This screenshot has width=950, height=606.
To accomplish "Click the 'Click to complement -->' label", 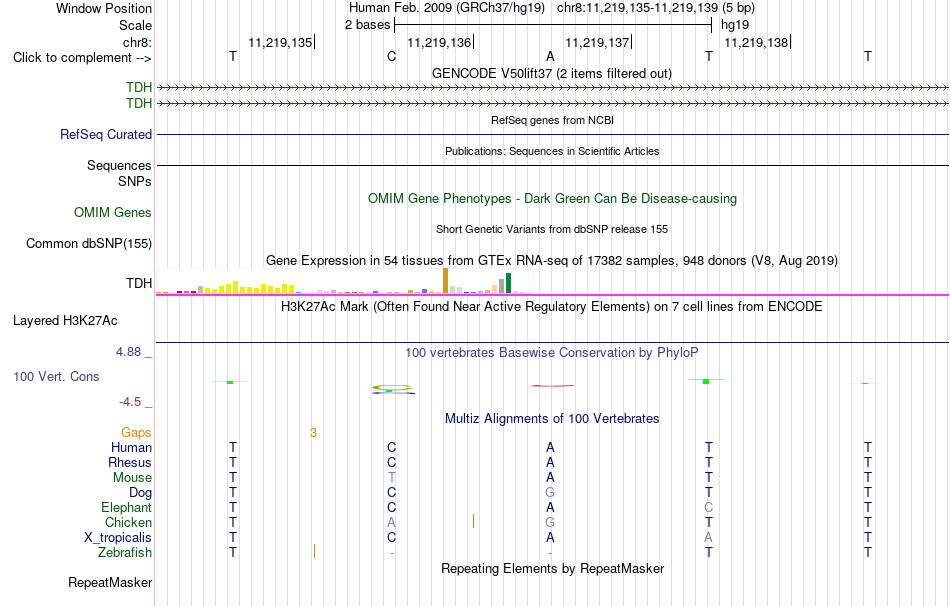I will point(82,58).
